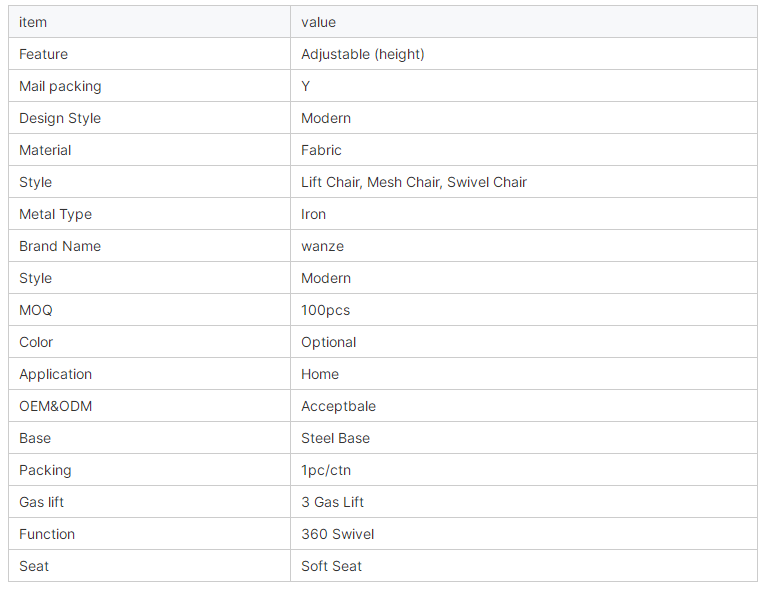Click the '100pcs' value cell
The height and width of the screenshot is (589, 765).
(524, 310)
